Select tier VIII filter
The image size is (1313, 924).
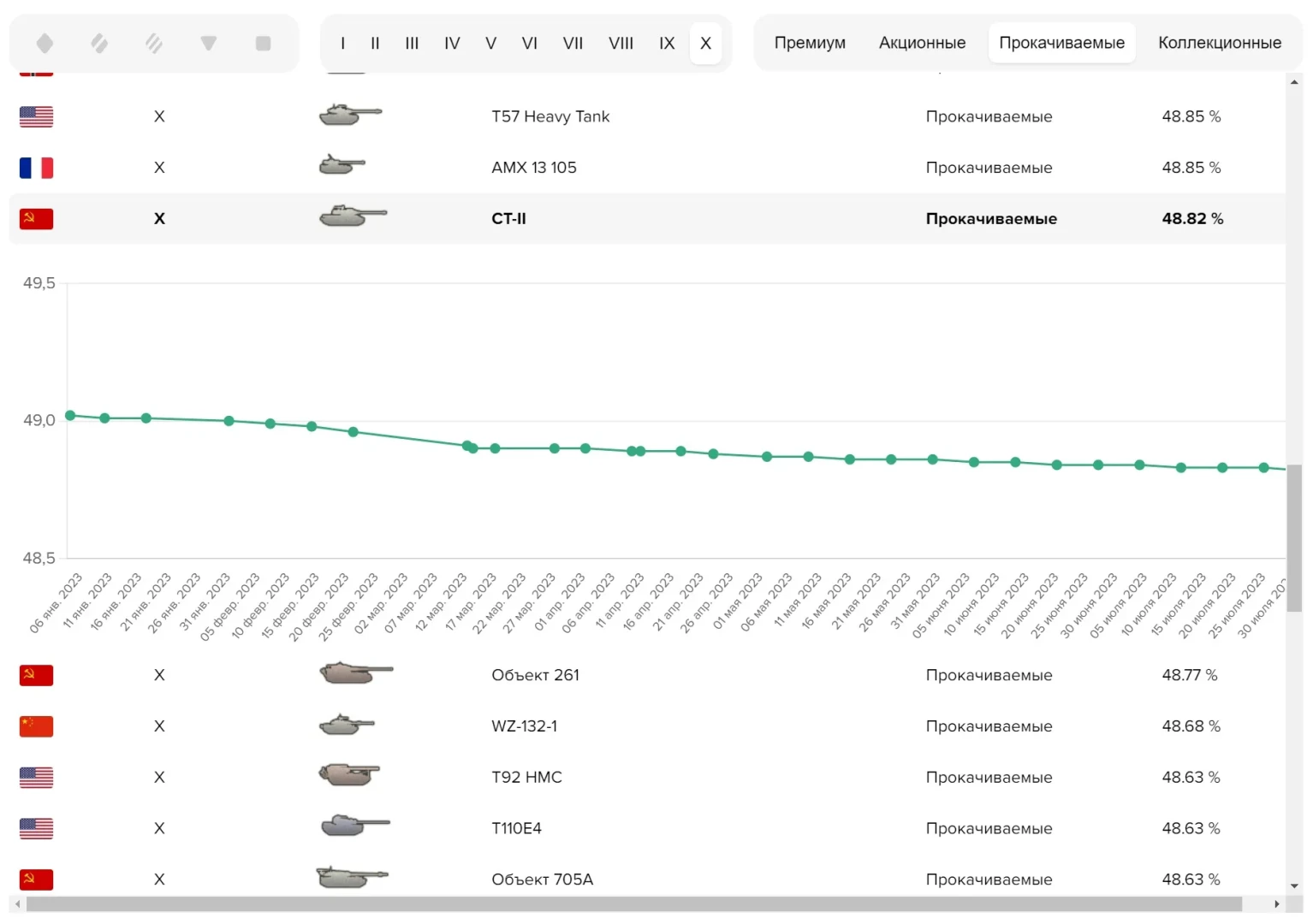click(621, 43)
